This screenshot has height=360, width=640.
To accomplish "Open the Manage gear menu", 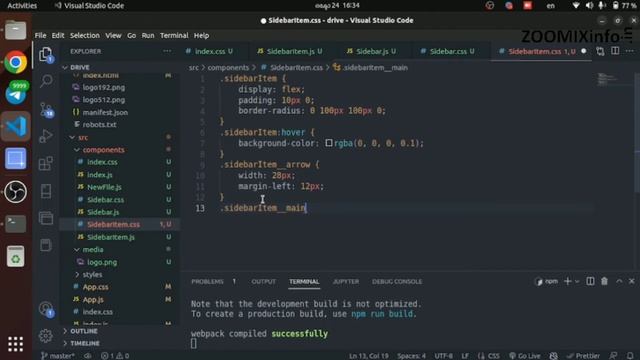I will click(46, 336).
